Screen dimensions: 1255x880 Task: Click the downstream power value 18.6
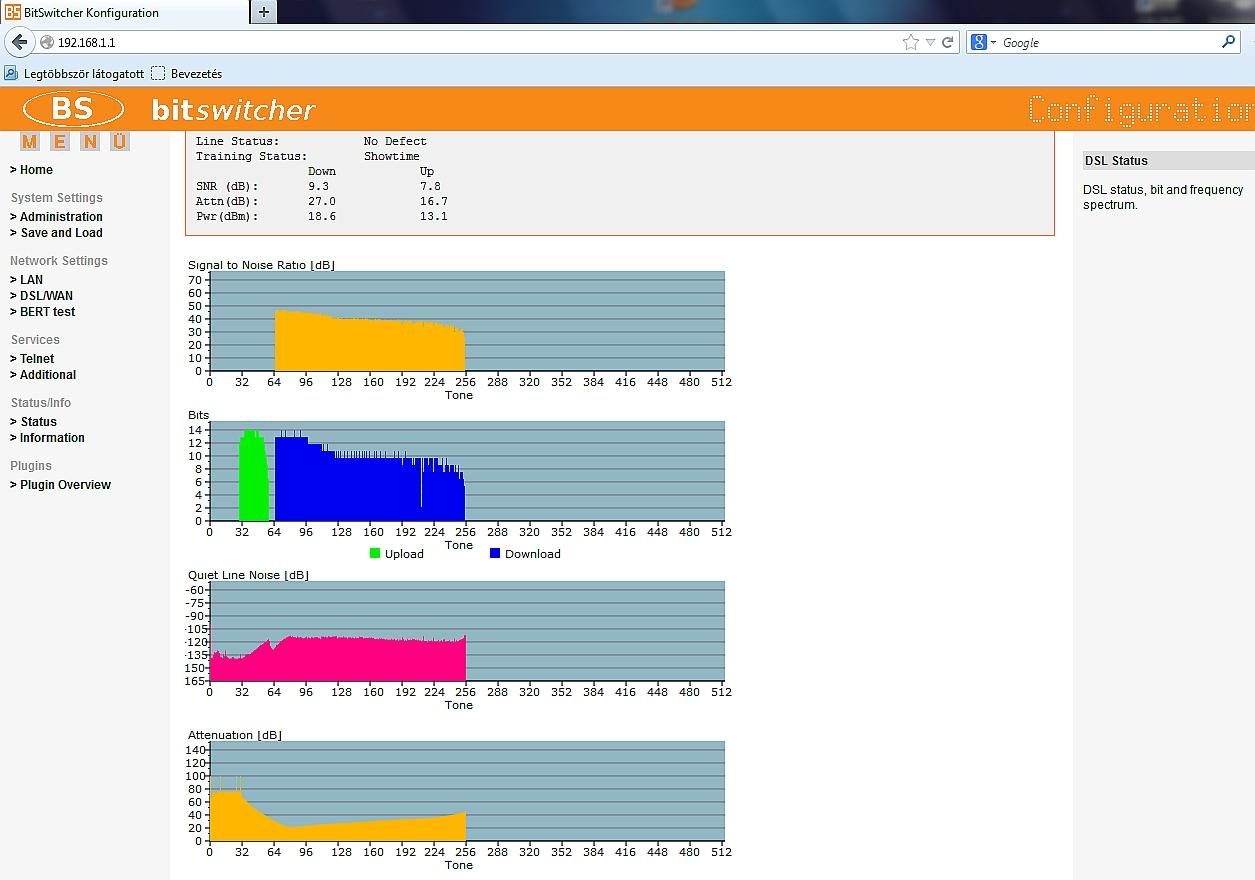click(x=322, y=216)
